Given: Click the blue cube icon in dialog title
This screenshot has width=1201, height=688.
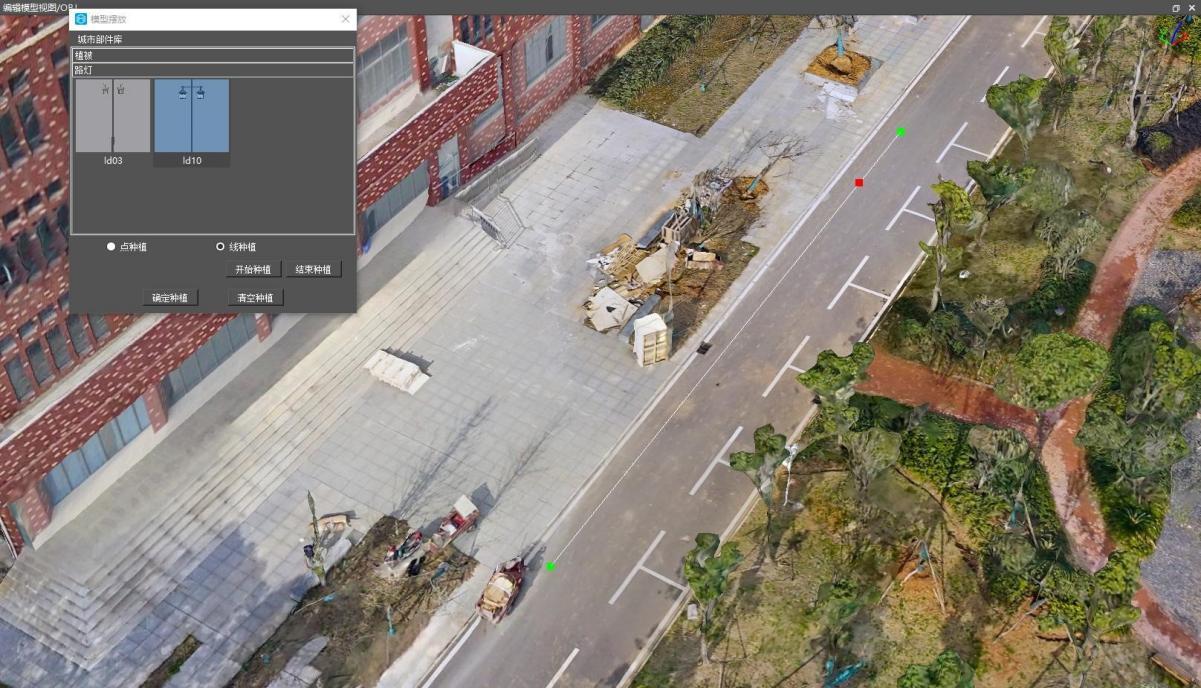Looking at the screenshot, I should tap(81, 19).
